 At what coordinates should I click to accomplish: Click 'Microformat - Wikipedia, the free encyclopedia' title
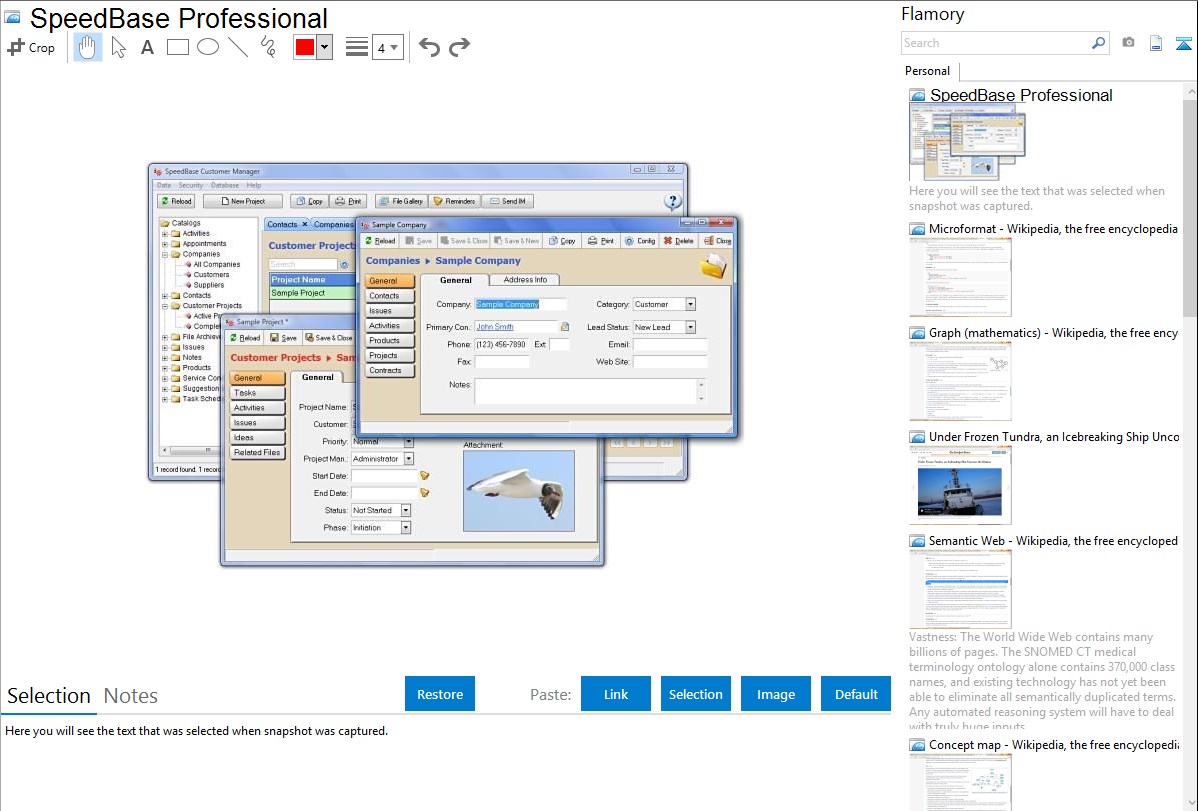(x=1053, y=229)
